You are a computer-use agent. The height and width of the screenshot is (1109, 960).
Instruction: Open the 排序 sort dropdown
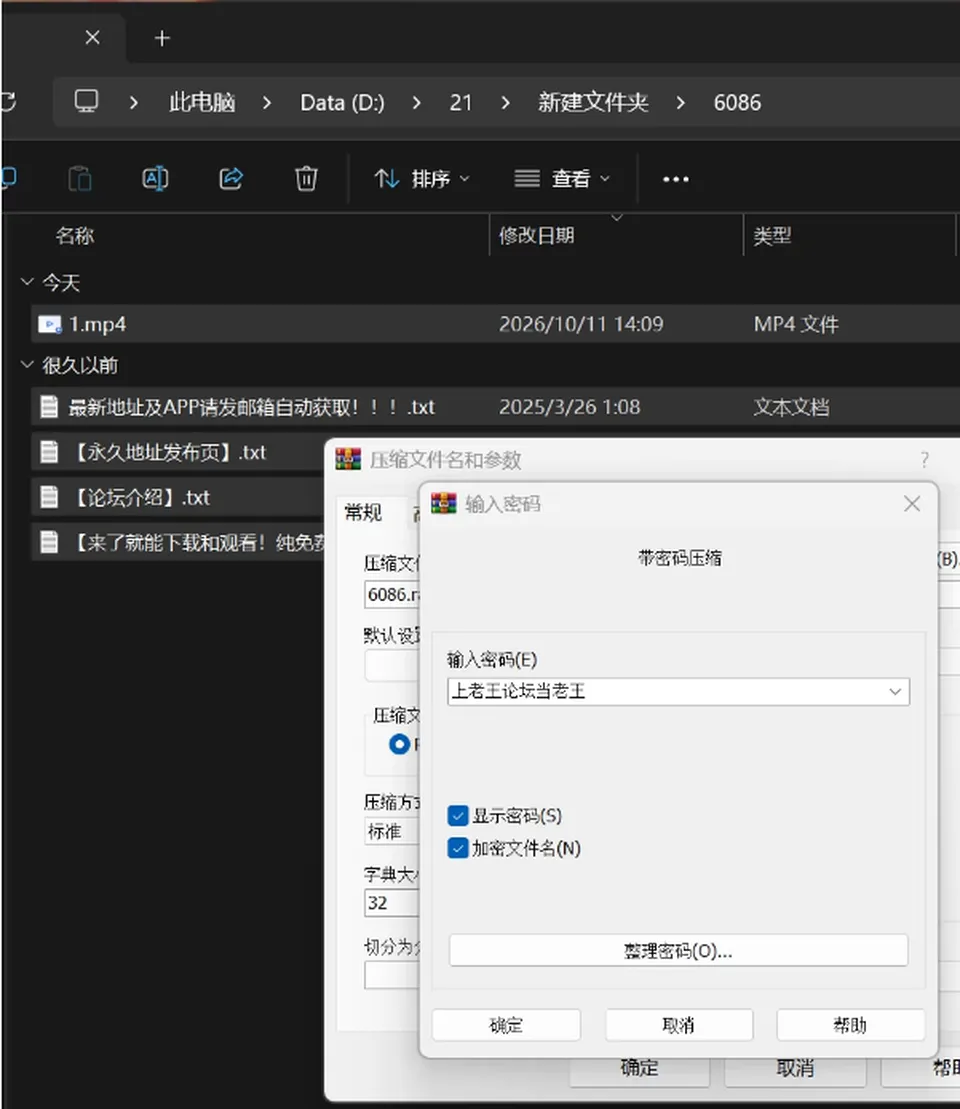[x=422, y=179]
